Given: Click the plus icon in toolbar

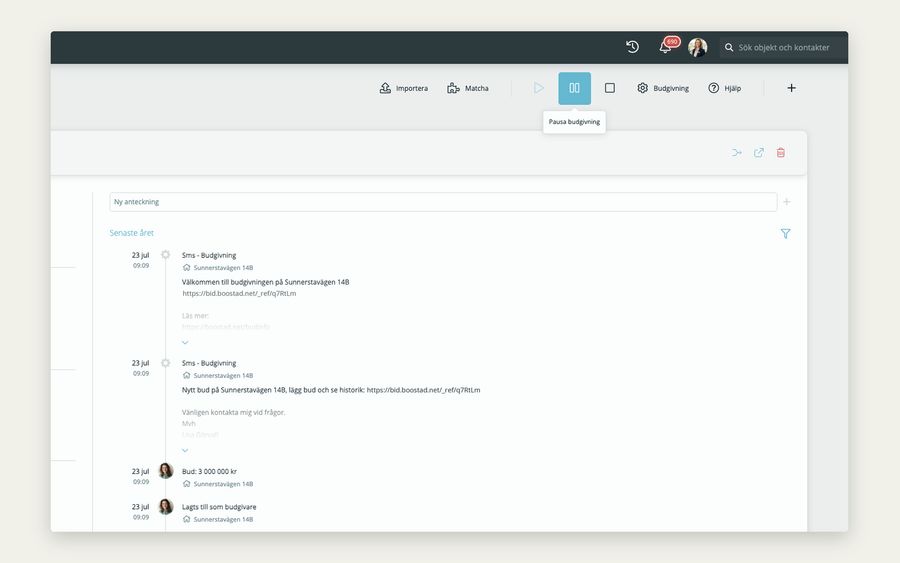Looking at the screenshot, I should (791, 88).
